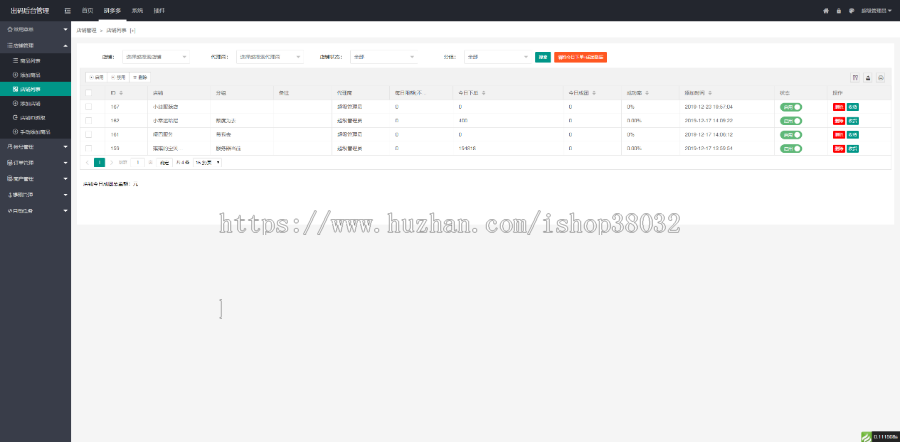Screen dimensions: 900x442
Task: Open the first filter dropdown in the search bar
Action: (156, 57)
